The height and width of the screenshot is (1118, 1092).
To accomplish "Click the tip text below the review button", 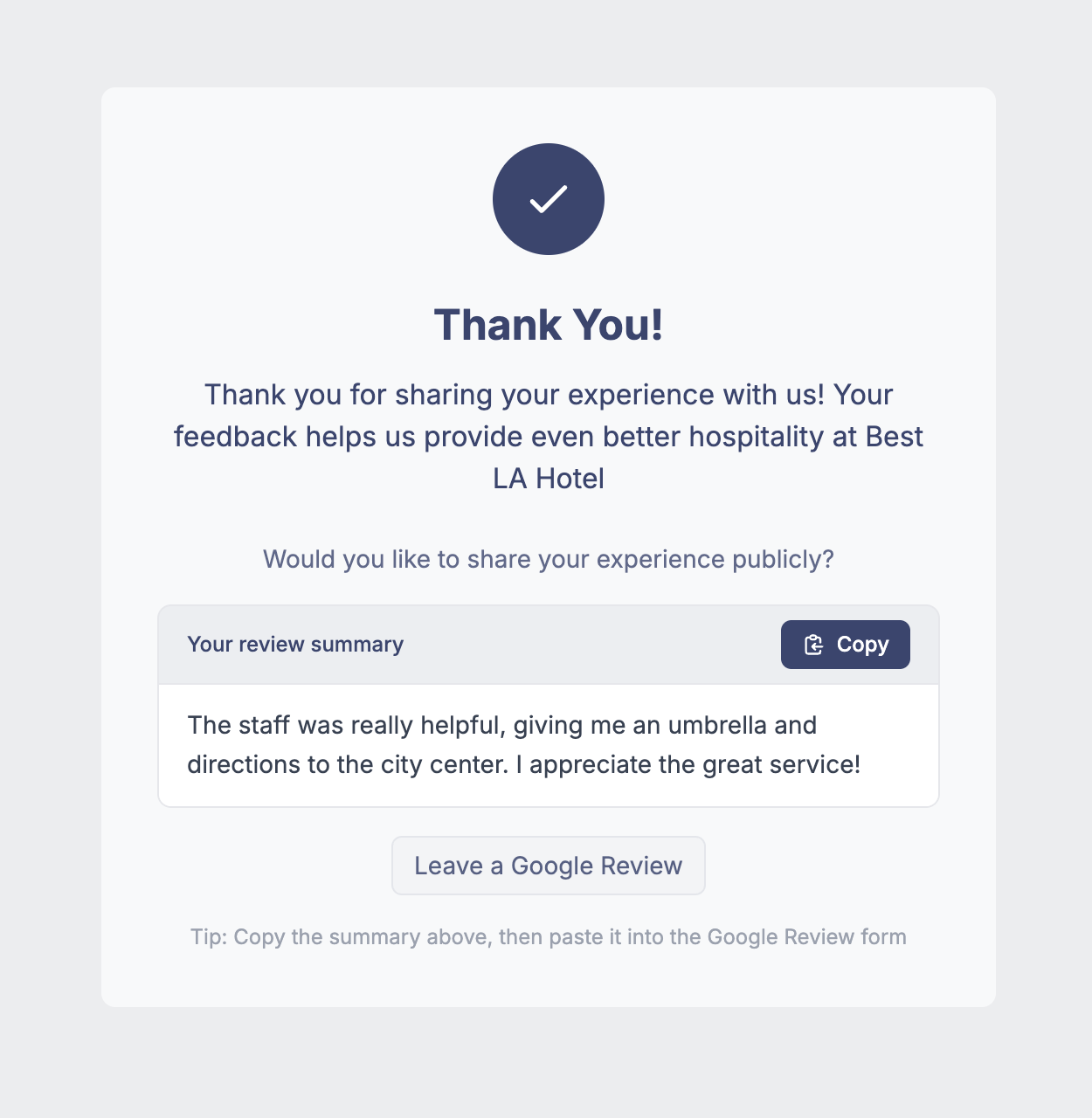I will pyautogui.click(x=549, y=937).
